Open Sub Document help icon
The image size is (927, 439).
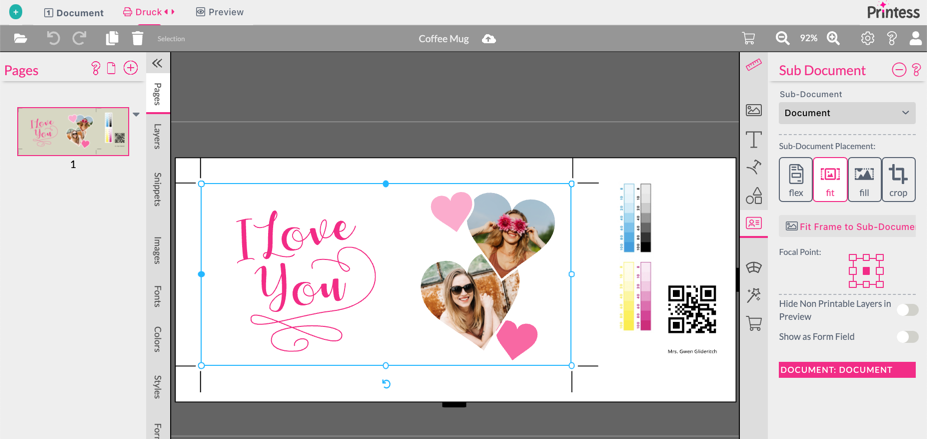coord(916,70)
